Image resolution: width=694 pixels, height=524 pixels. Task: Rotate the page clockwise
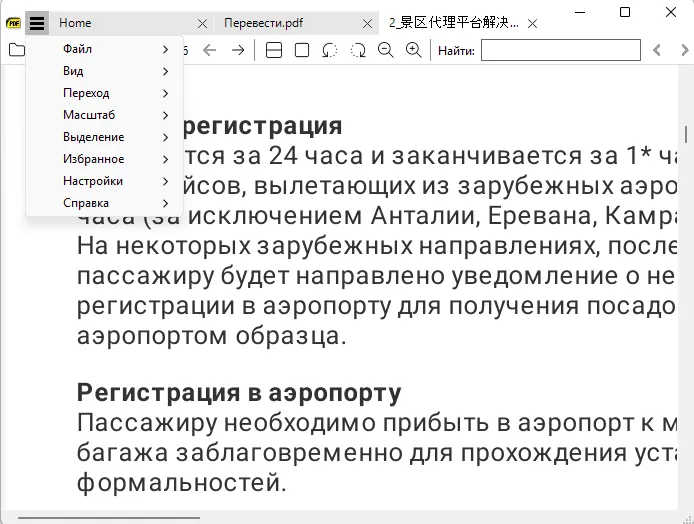click(x=358, y=50)
